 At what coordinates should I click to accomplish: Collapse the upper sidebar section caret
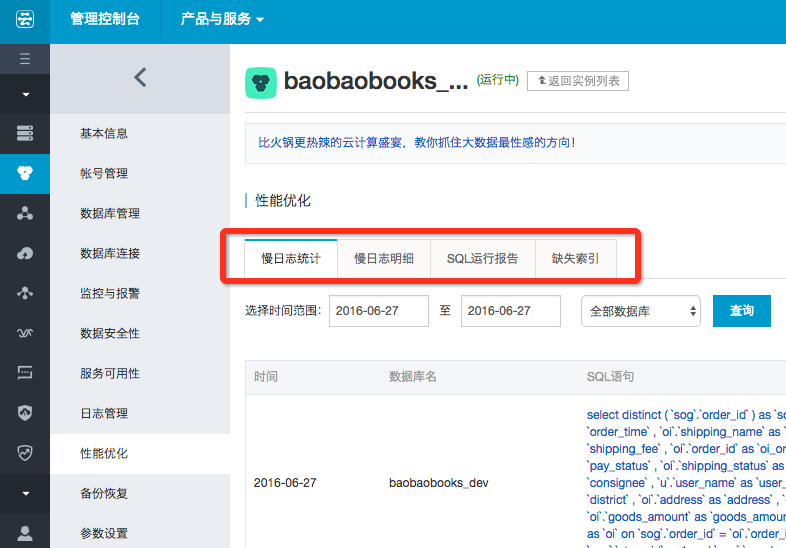[25, 94]
